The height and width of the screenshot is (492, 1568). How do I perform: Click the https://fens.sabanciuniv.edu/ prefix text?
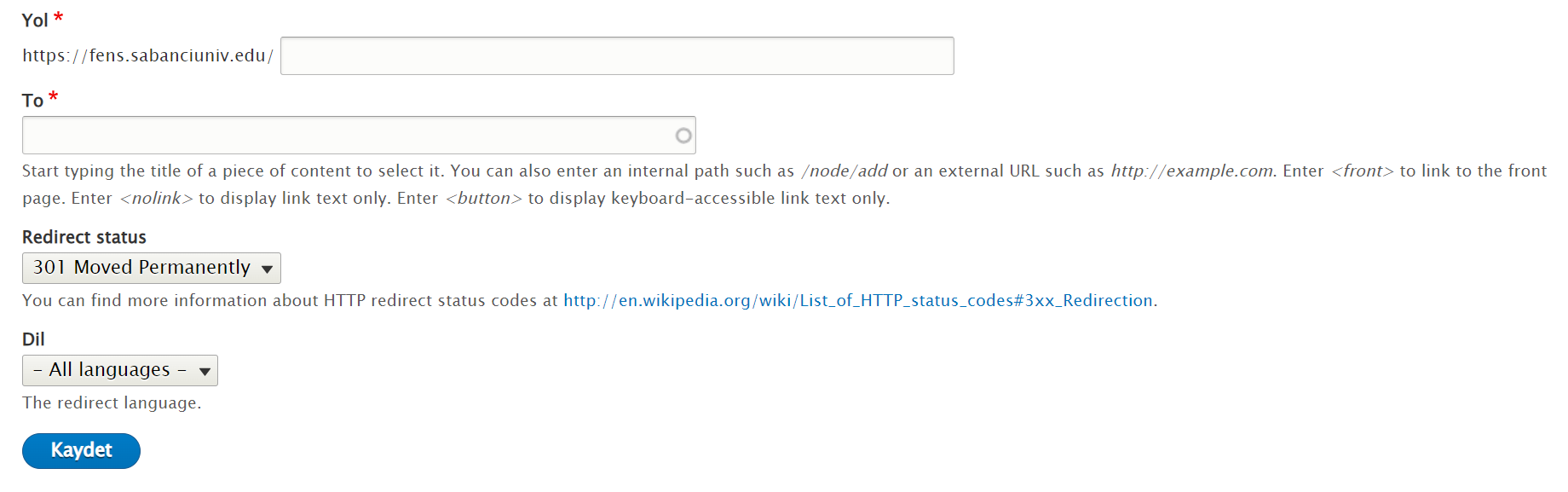(x=147, y=55)
